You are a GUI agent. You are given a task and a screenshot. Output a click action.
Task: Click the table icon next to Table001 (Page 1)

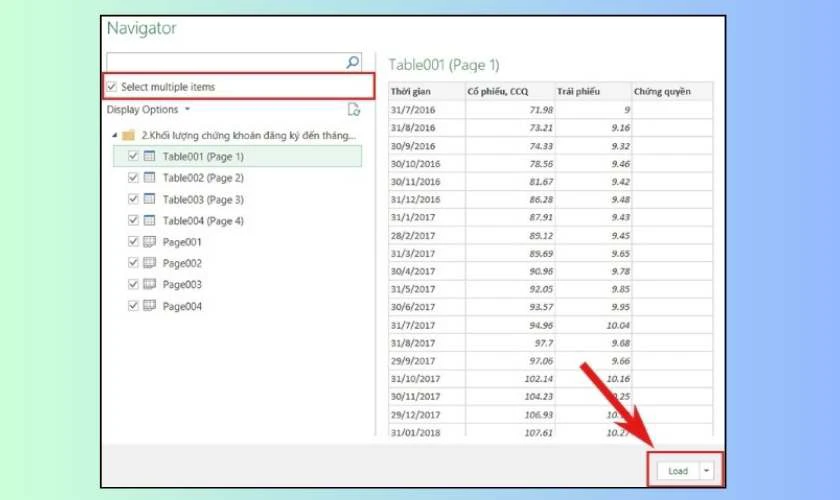pos(149,156)
